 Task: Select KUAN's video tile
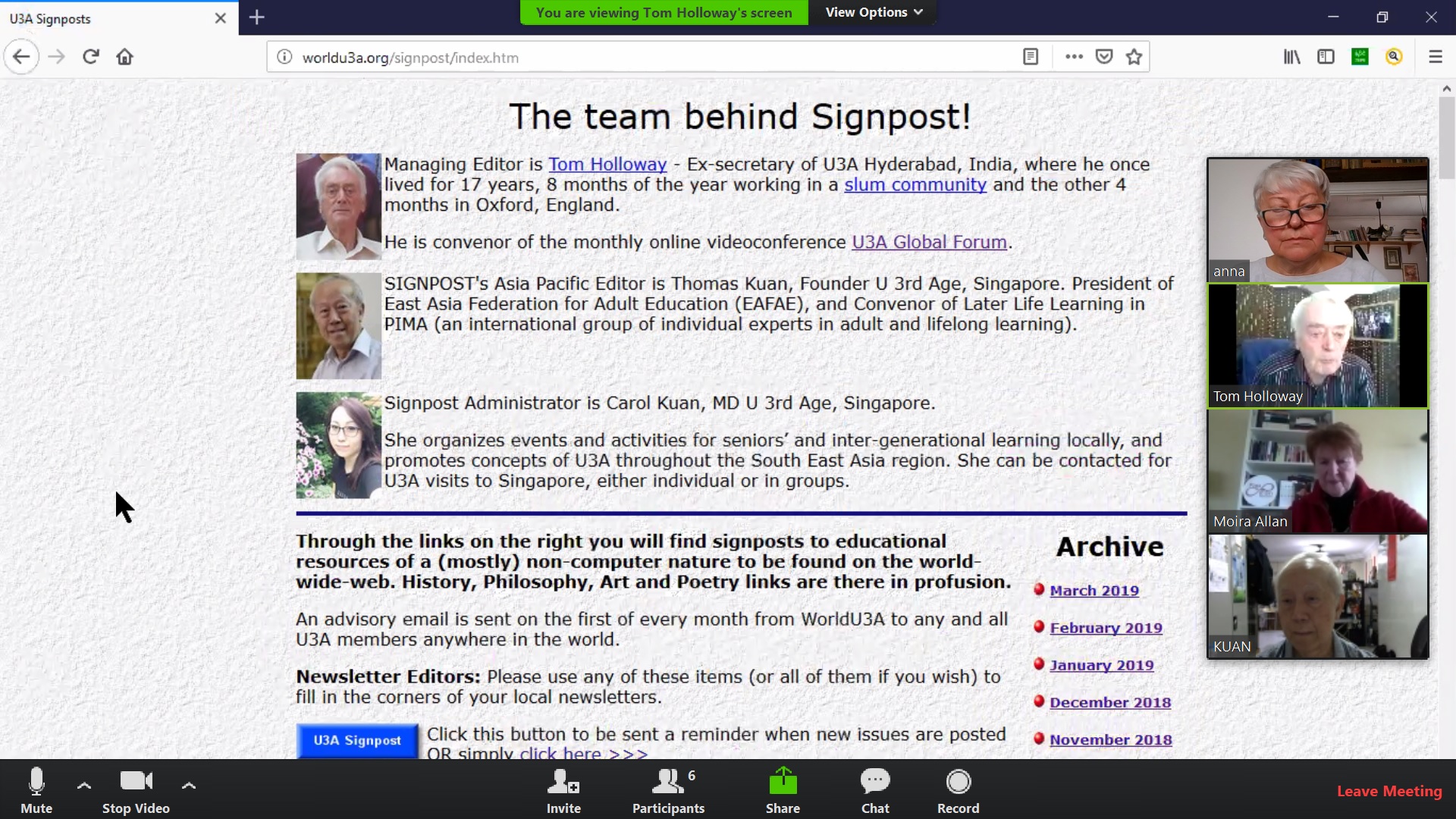point(1318,596)
